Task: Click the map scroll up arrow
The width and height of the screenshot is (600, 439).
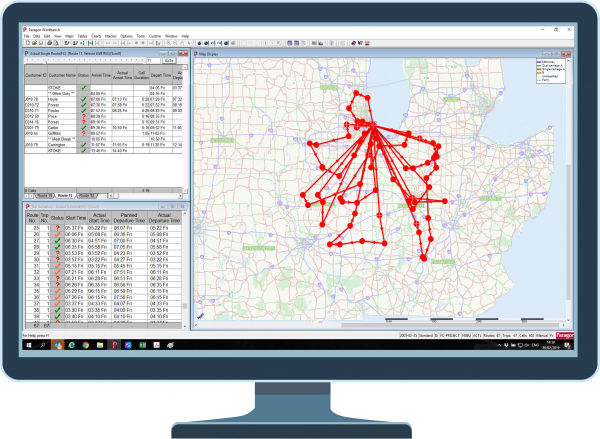Action: [x=568, y=61]
